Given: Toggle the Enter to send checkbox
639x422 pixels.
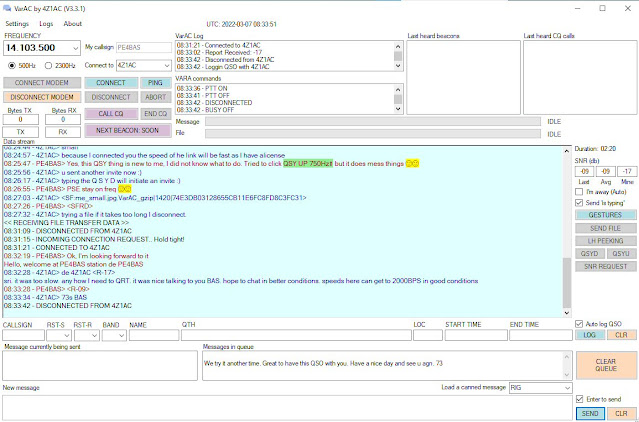Looking at the screenshot, I should [580, 399].
